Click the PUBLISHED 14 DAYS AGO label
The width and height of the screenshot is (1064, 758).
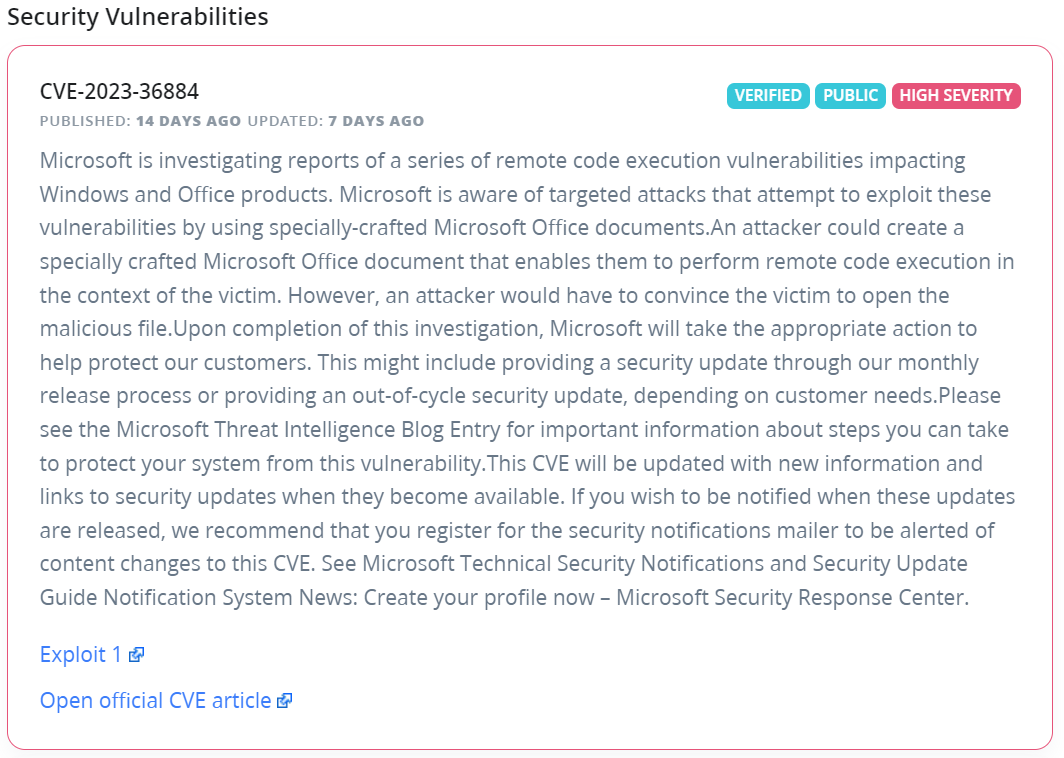(140, 122)
